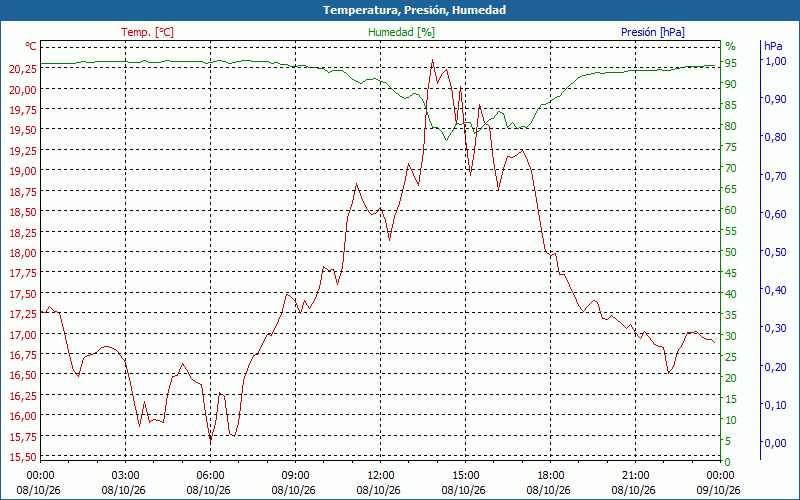Click the '19,00' temperature axis value

(x=23, y=171)
